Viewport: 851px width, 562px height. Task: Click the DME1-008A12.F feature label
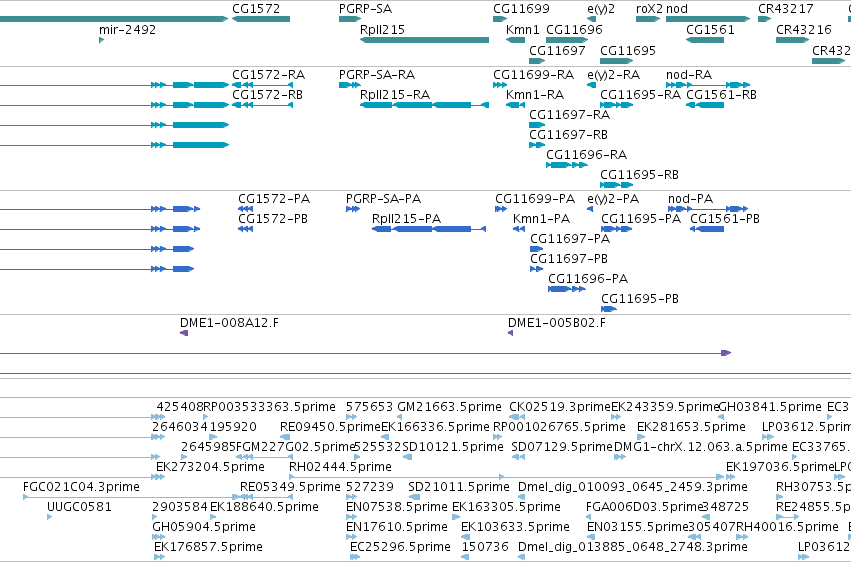pyautogui.click(x=229, y=323)
